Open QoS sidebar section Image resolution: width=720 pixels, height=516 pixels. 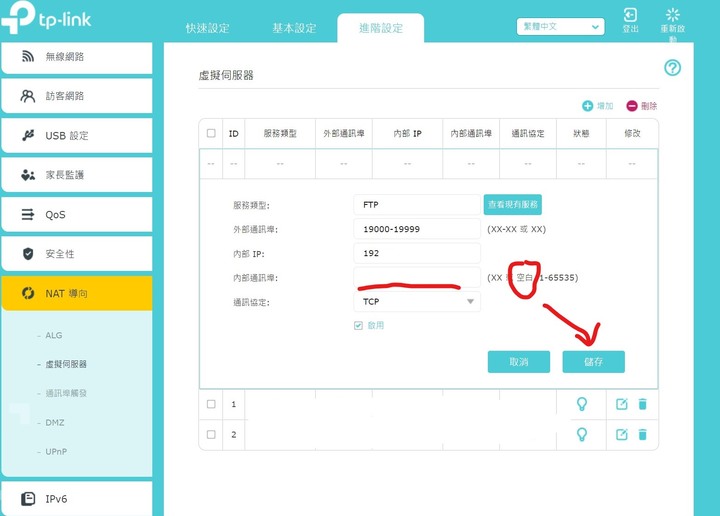[x=77, y=214]
